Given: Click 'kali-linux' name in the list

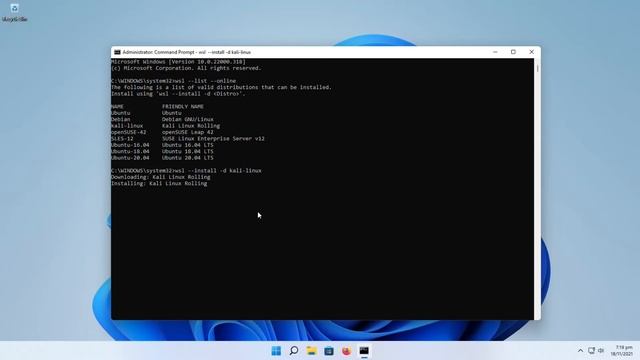Looking at the screenshot, I should 127,126.
